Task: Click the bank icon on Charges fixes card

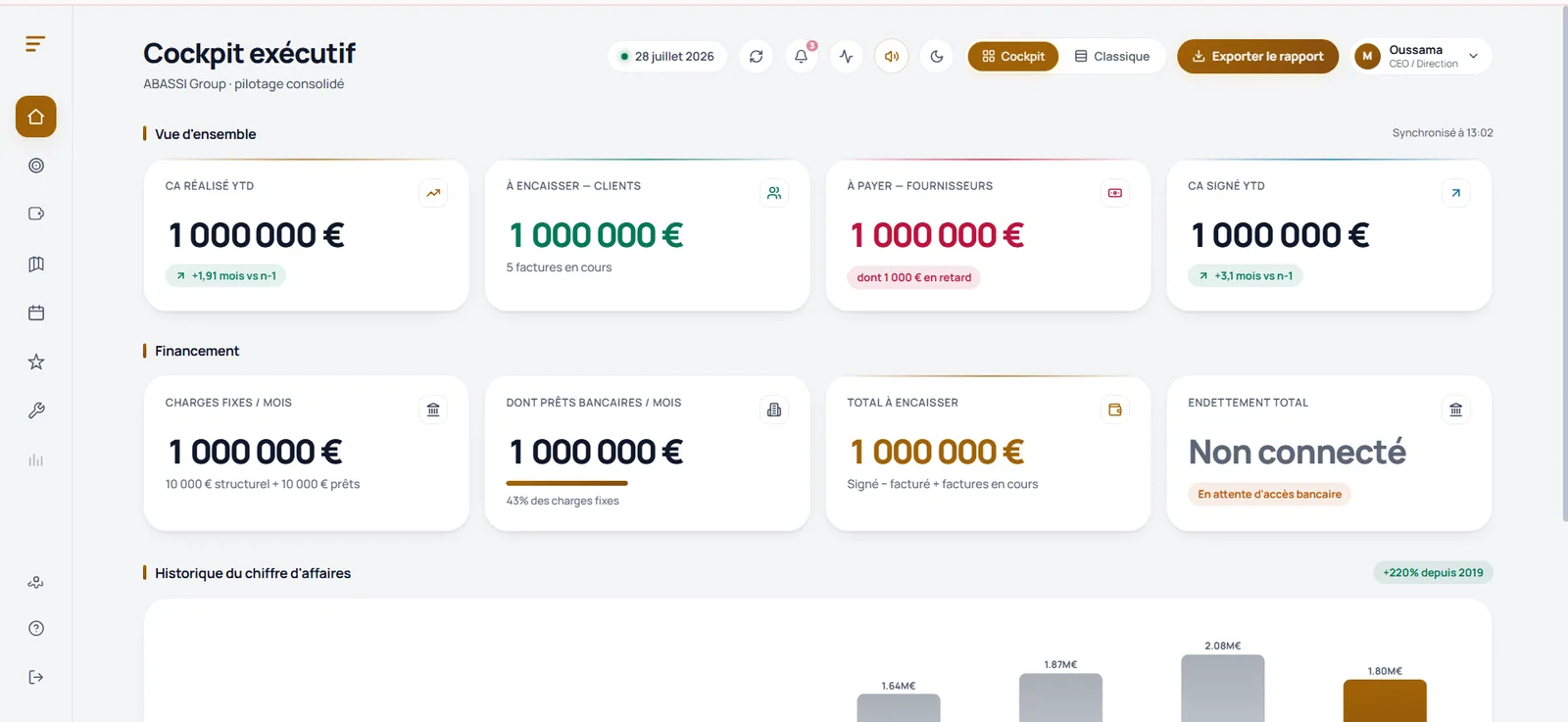Action: (x=433, y=409)
